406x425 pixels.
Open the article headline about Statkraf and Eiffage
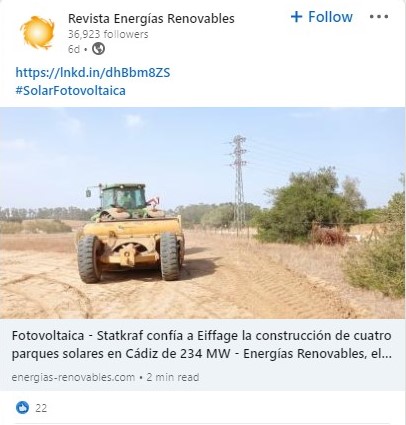pyautogui.click(x=201, y=345)
